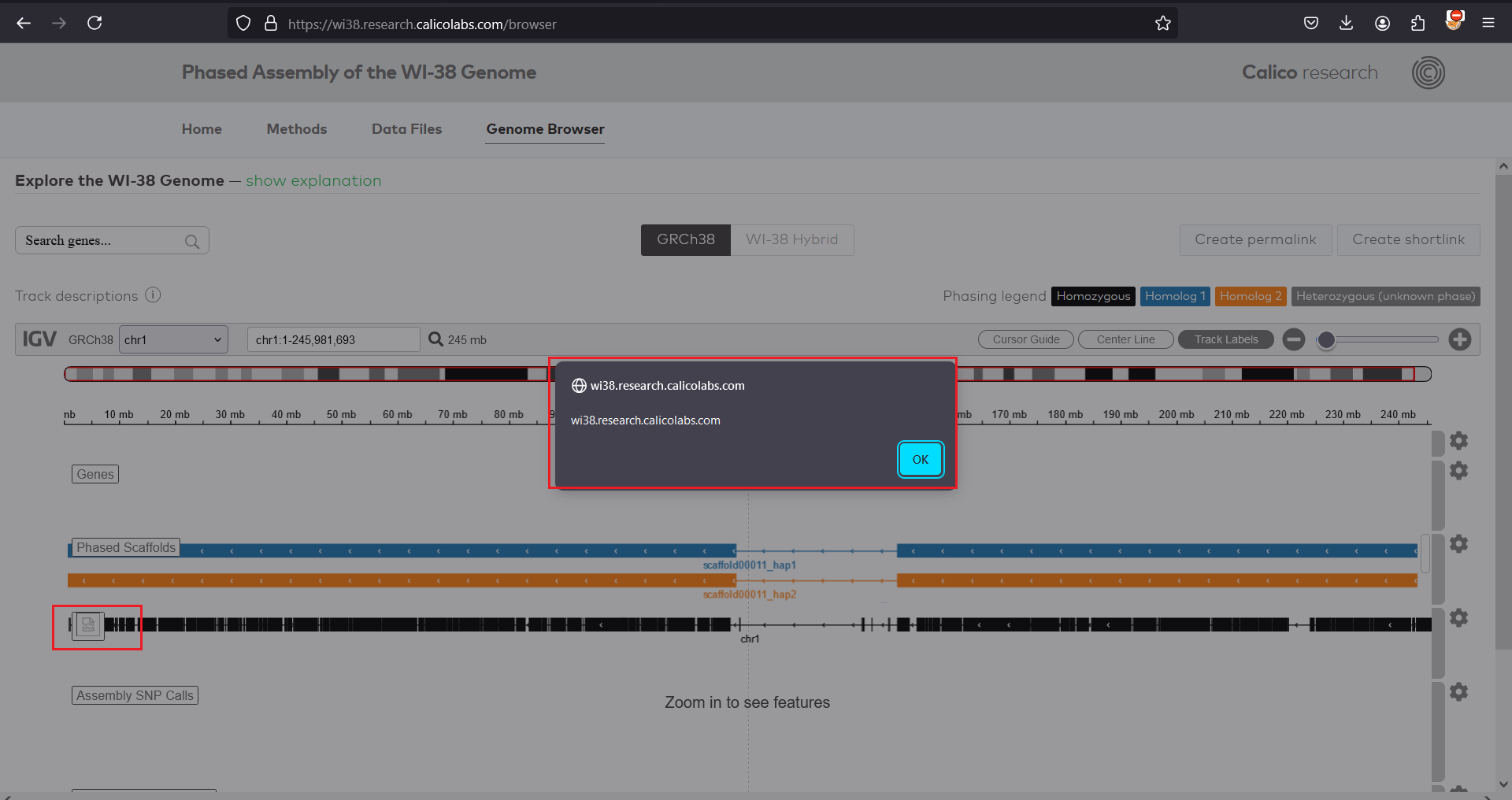This screenshot has height=800, width=1512.
Task: Click the Assembly SNP Calls track label
Action: pos(135,695)
